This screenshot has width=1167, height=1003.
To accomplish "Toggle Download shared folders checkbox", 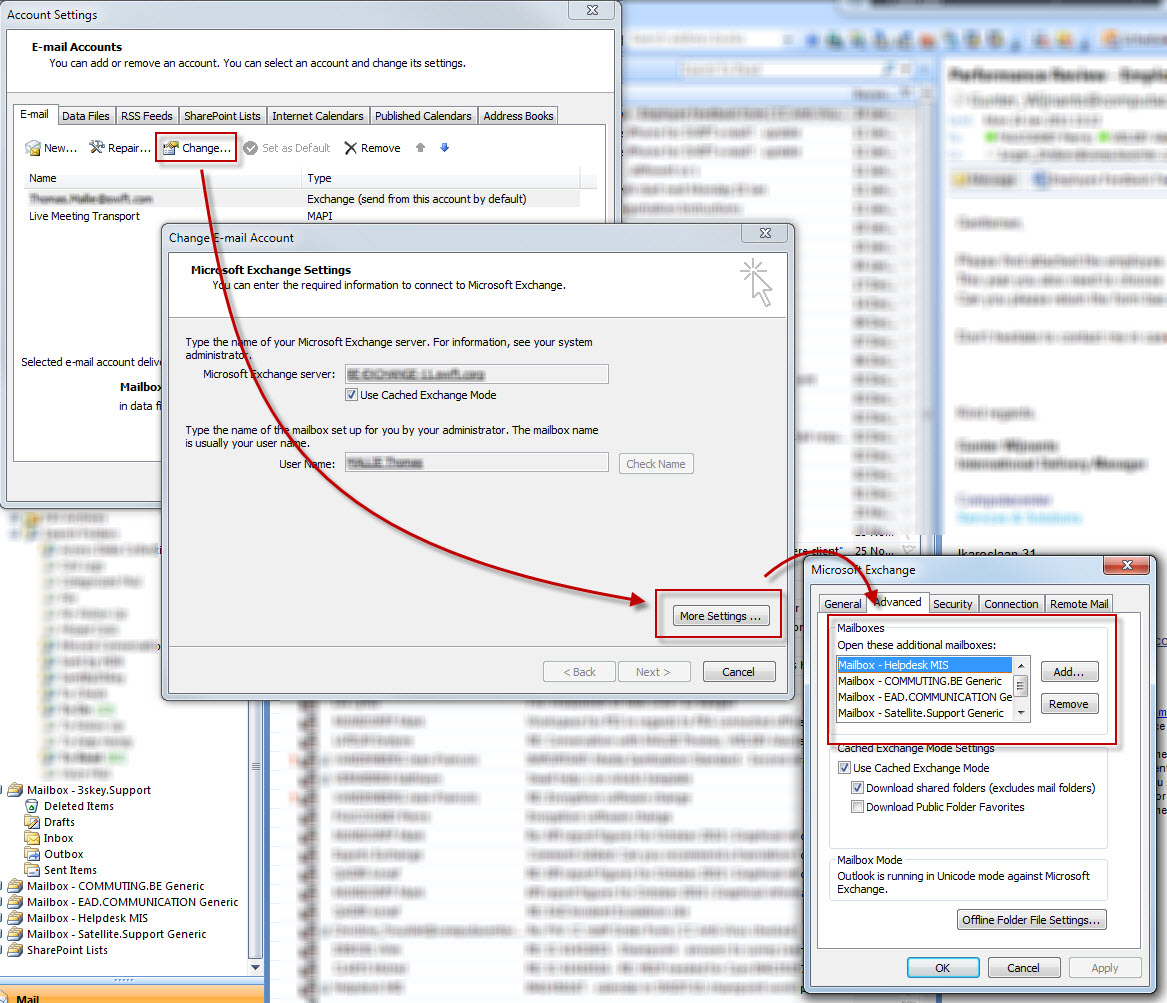I will (x=857, y=788).
